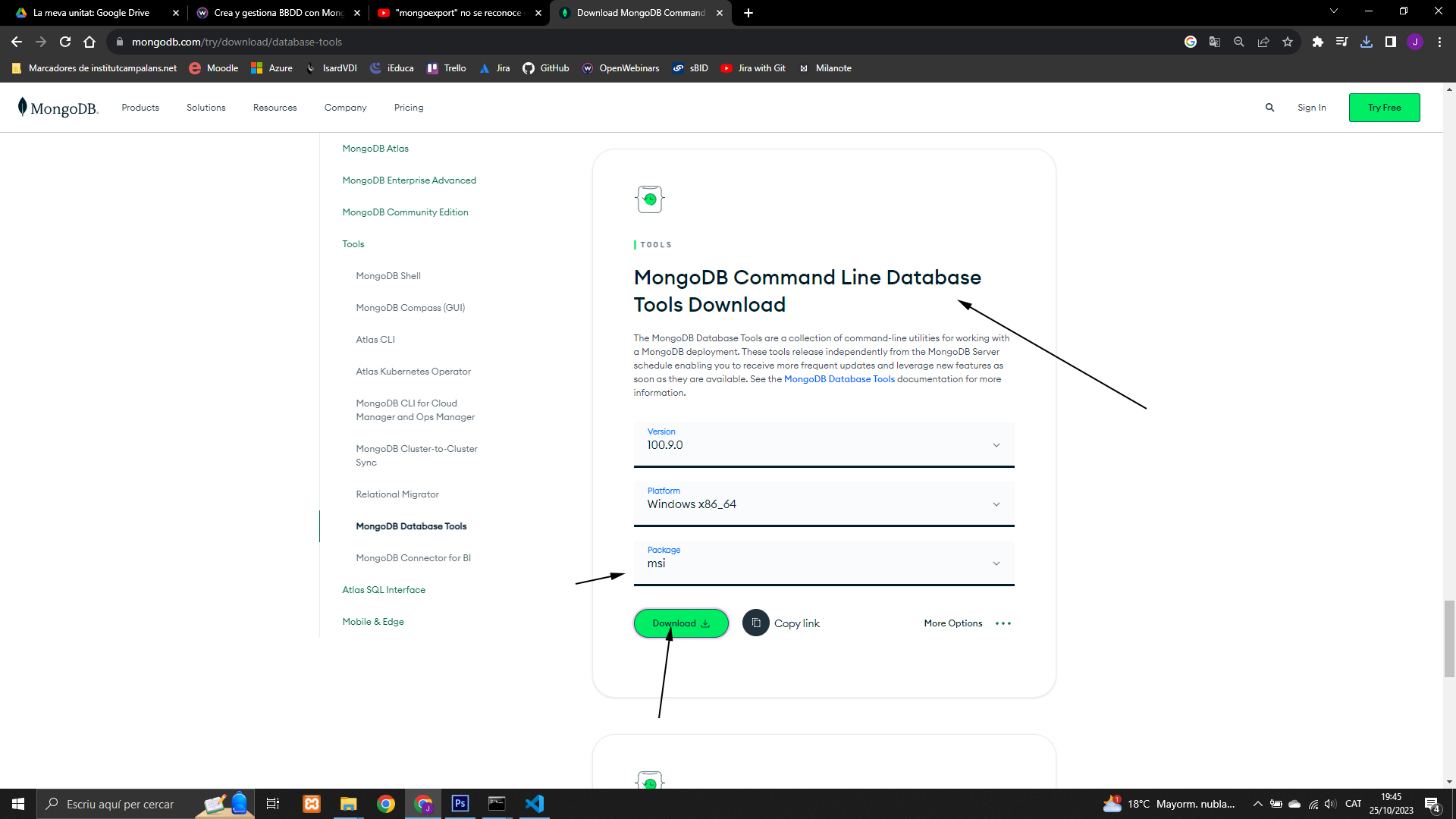Open Photoshop from the taskbar
The height and width of the screenshot is (819, 1456).
[460, 804]
